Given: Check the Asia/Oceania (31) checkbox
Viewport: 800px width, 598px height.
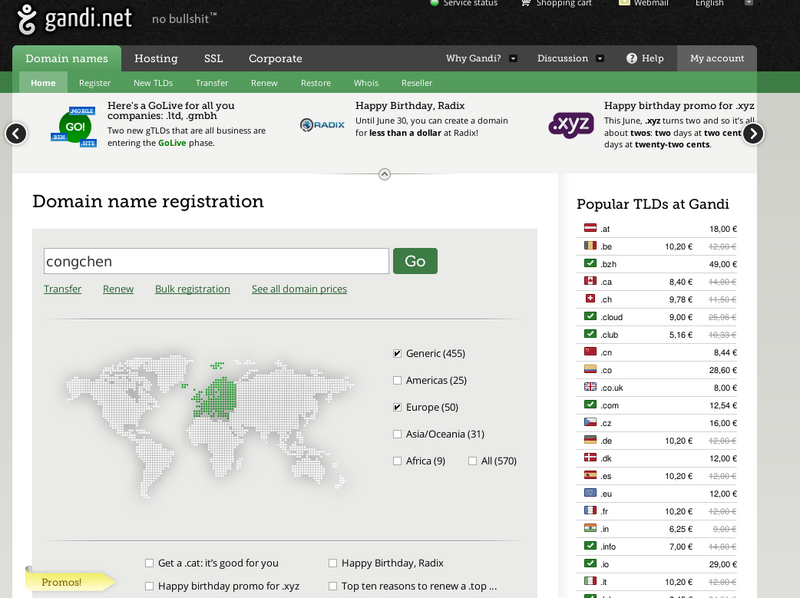Looking at the screenshot, I should (398, 434).
